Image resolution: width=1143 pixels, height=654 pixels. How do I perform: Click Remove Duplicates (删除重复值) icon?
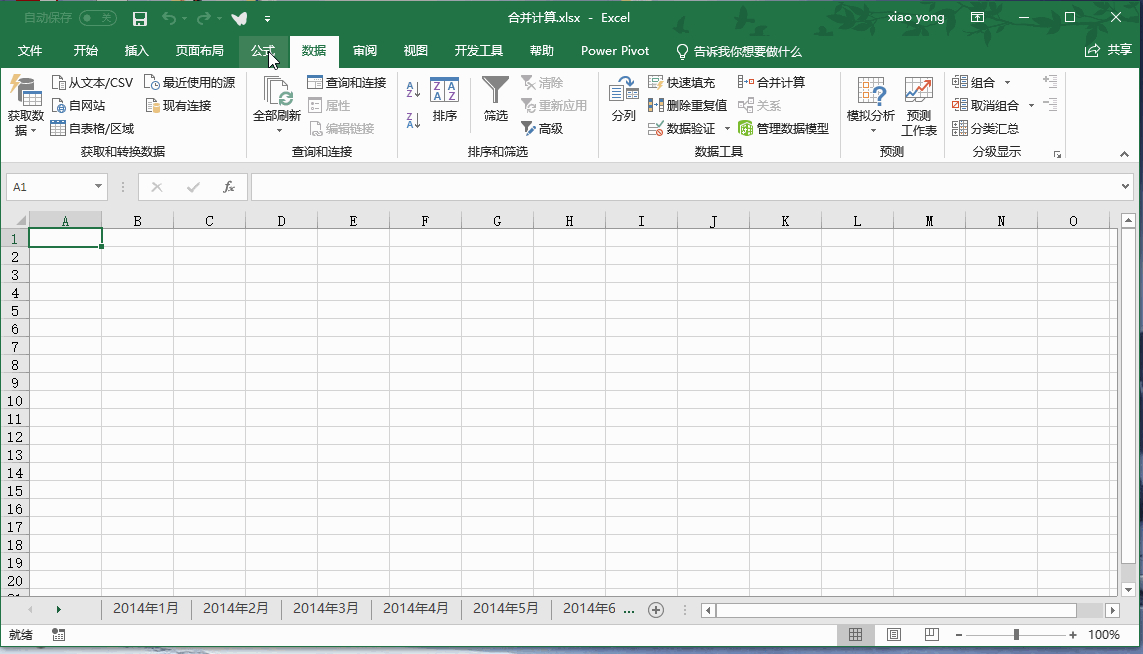[x=656, y=105]
